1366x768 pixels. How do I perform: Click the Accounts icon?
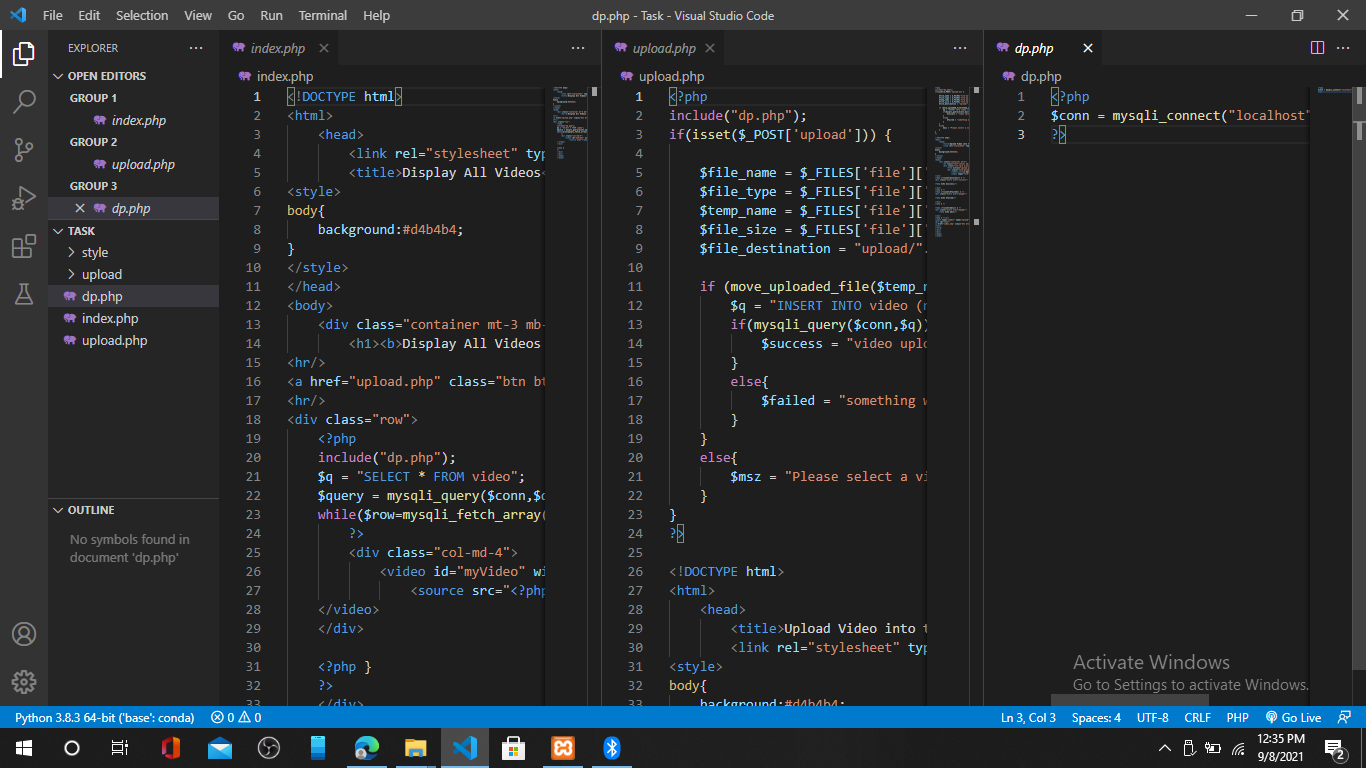click(24, 633)
